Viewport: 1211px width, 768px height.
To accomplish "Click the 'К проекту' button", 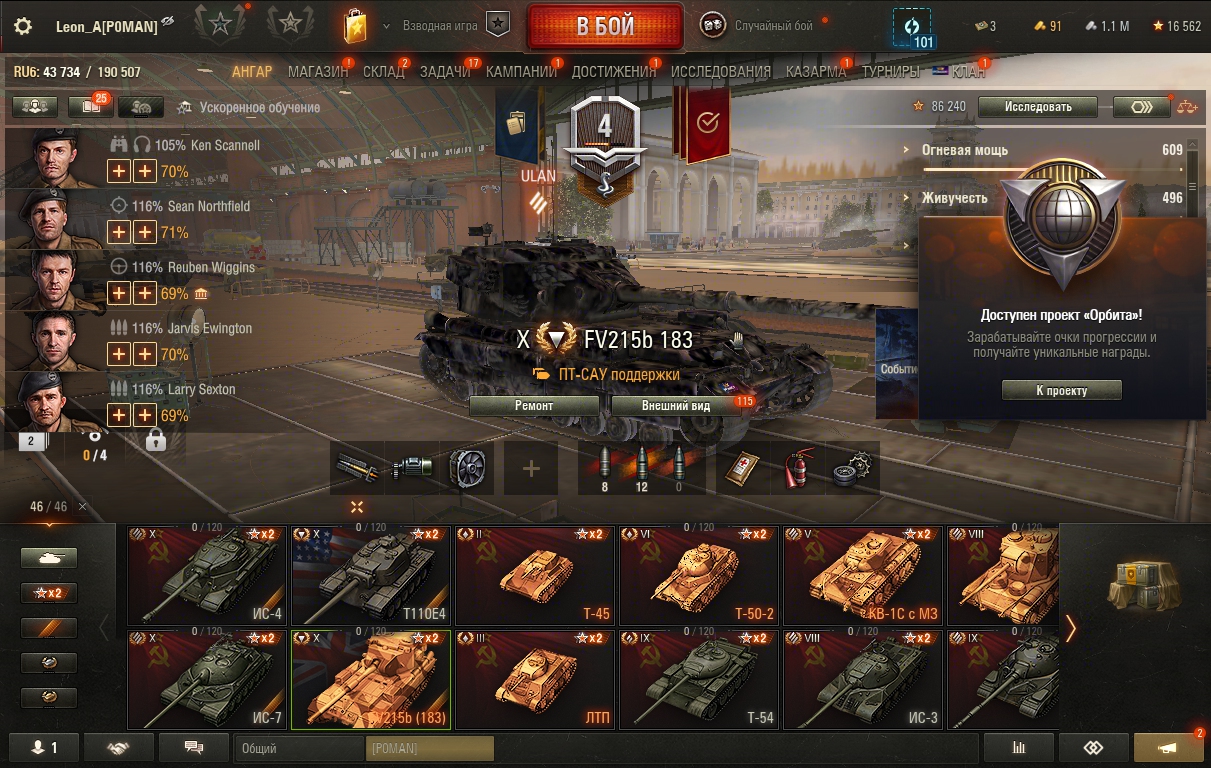I will point(1061,390).
